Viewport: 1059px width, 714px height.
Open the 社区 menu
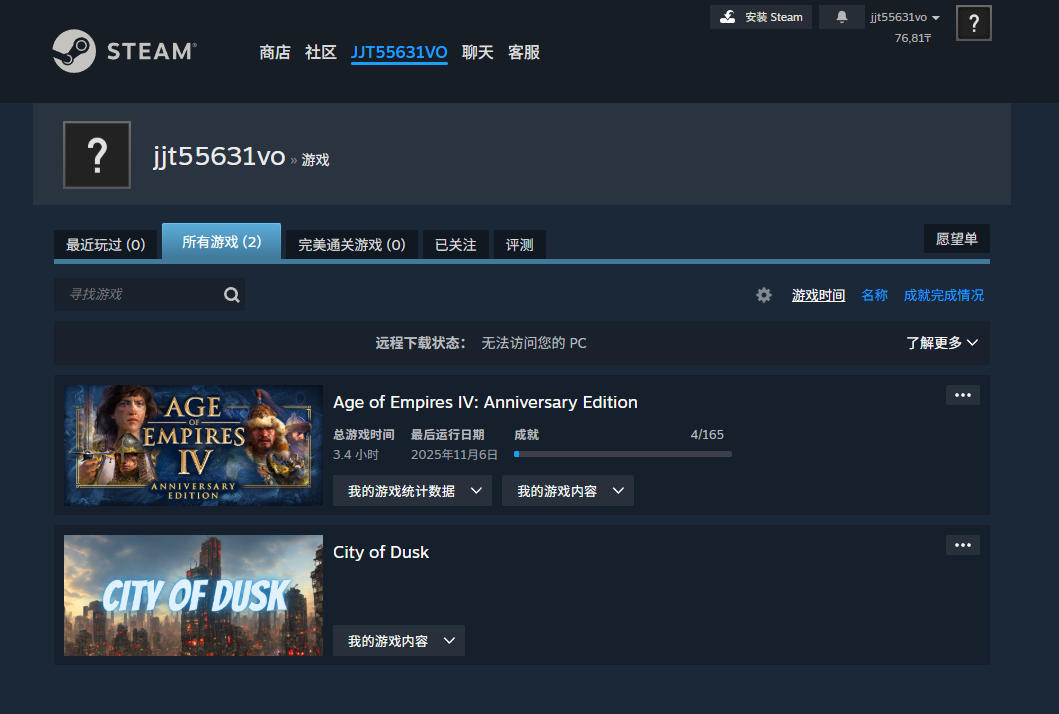point(321,52)
